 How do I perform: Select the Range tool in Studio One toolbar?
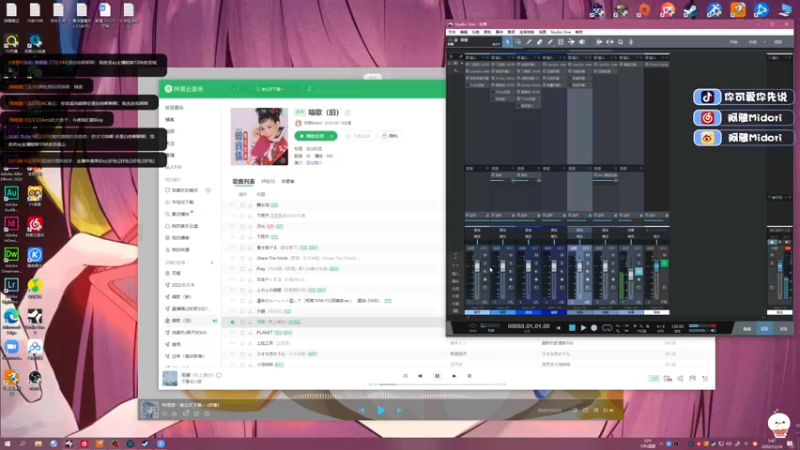518,42
